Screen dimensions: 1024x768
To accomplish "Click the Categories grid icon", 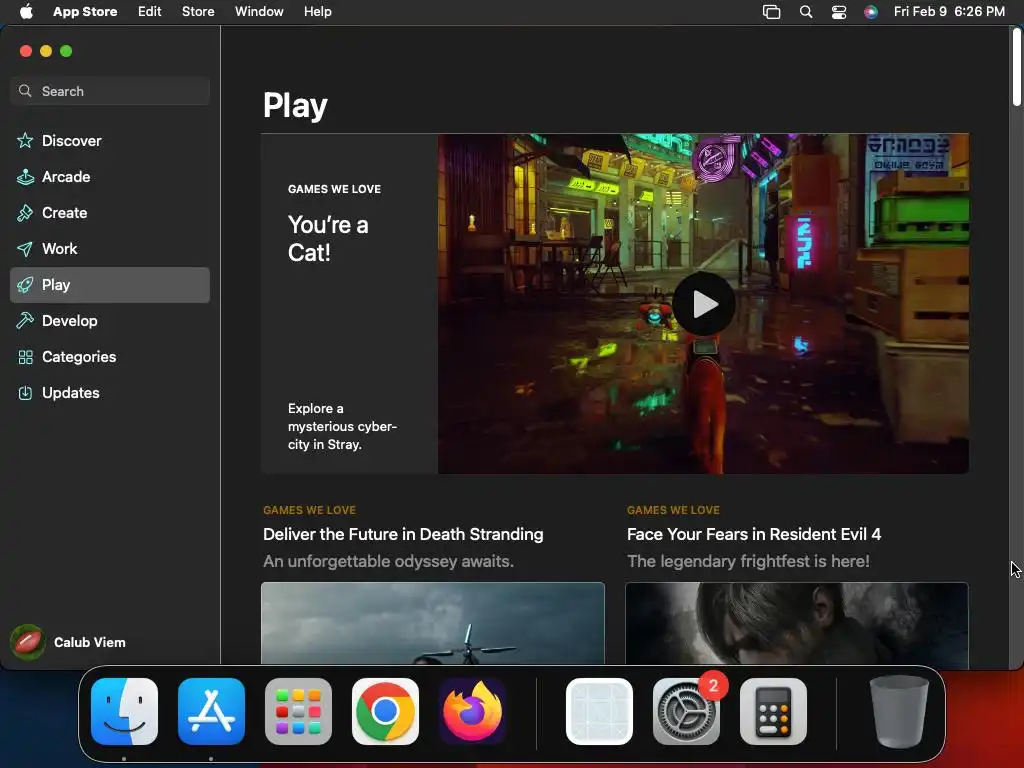I will (x=25, y=357).
